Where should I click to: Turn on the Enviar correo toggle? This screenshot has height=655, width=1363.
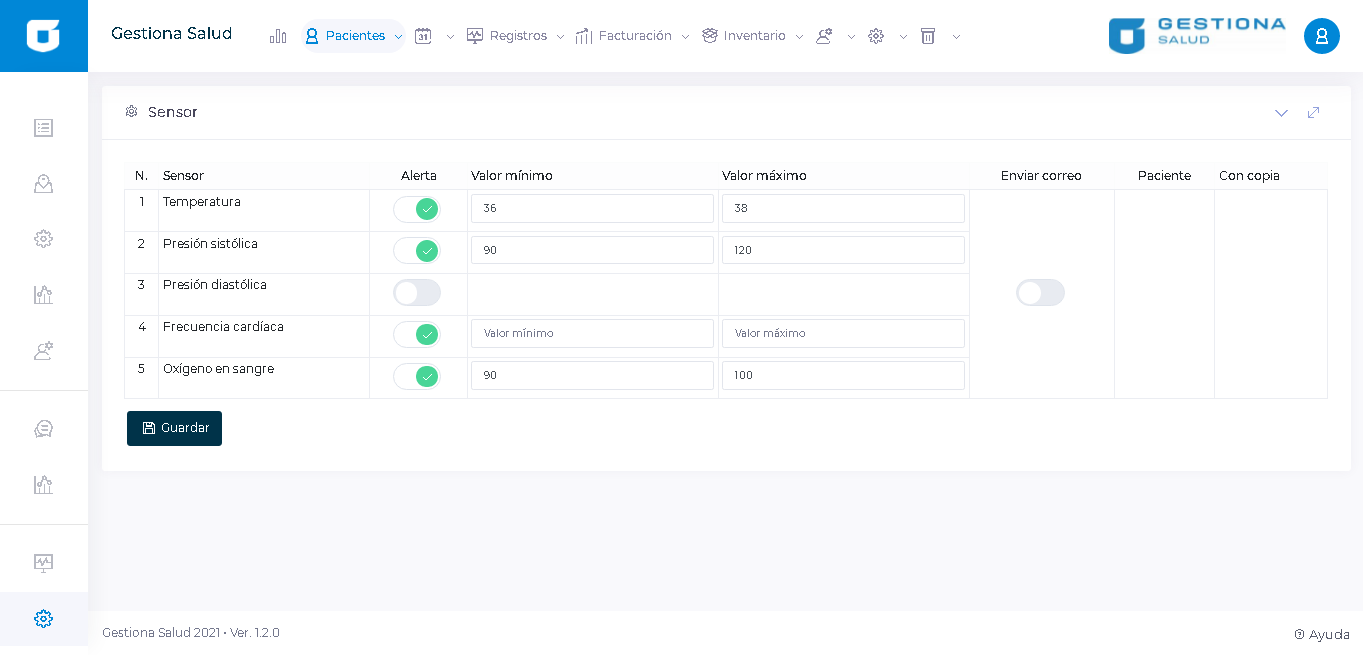[x=1040, y=293]
